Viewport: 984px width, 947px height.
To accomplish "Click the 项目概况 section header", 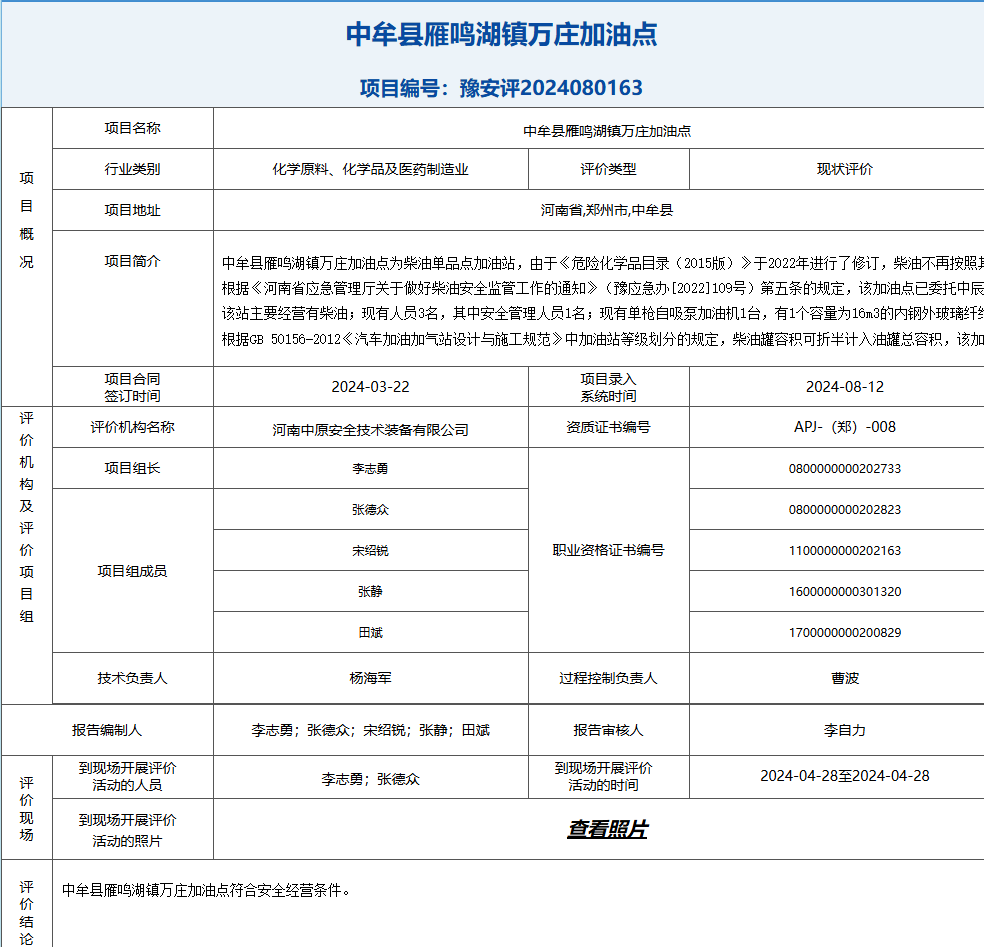I will click(26, 220).
